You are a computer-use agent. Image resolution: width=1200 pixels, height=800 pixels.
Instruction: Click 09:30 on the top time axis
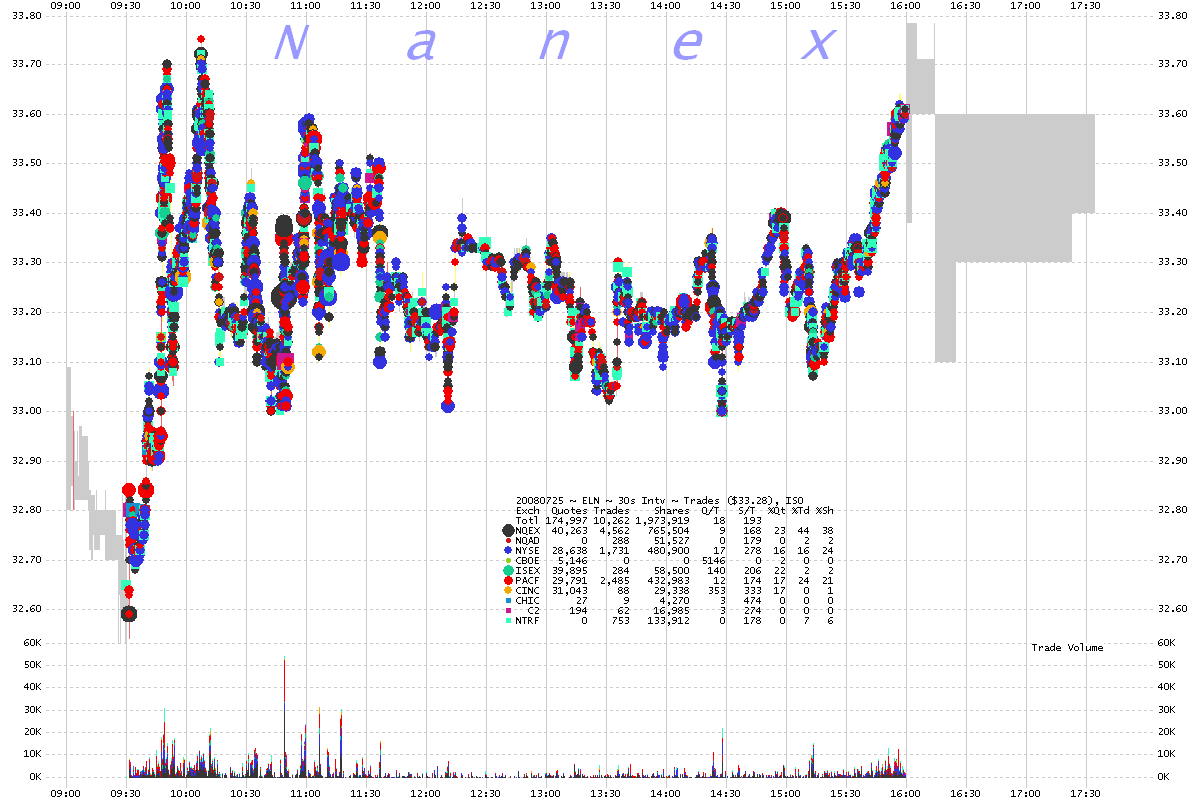tap(126, 5)
